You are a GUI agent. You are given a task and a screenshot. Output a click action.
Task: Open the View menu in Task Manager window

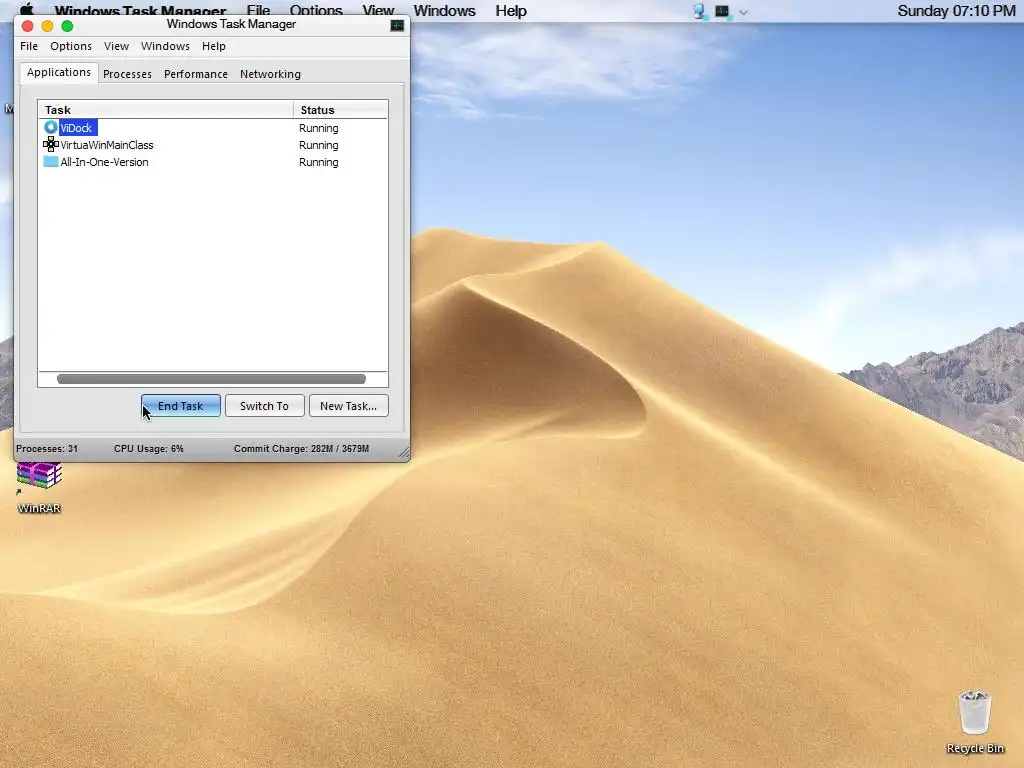pyautogui.click(x=116, y=46)
